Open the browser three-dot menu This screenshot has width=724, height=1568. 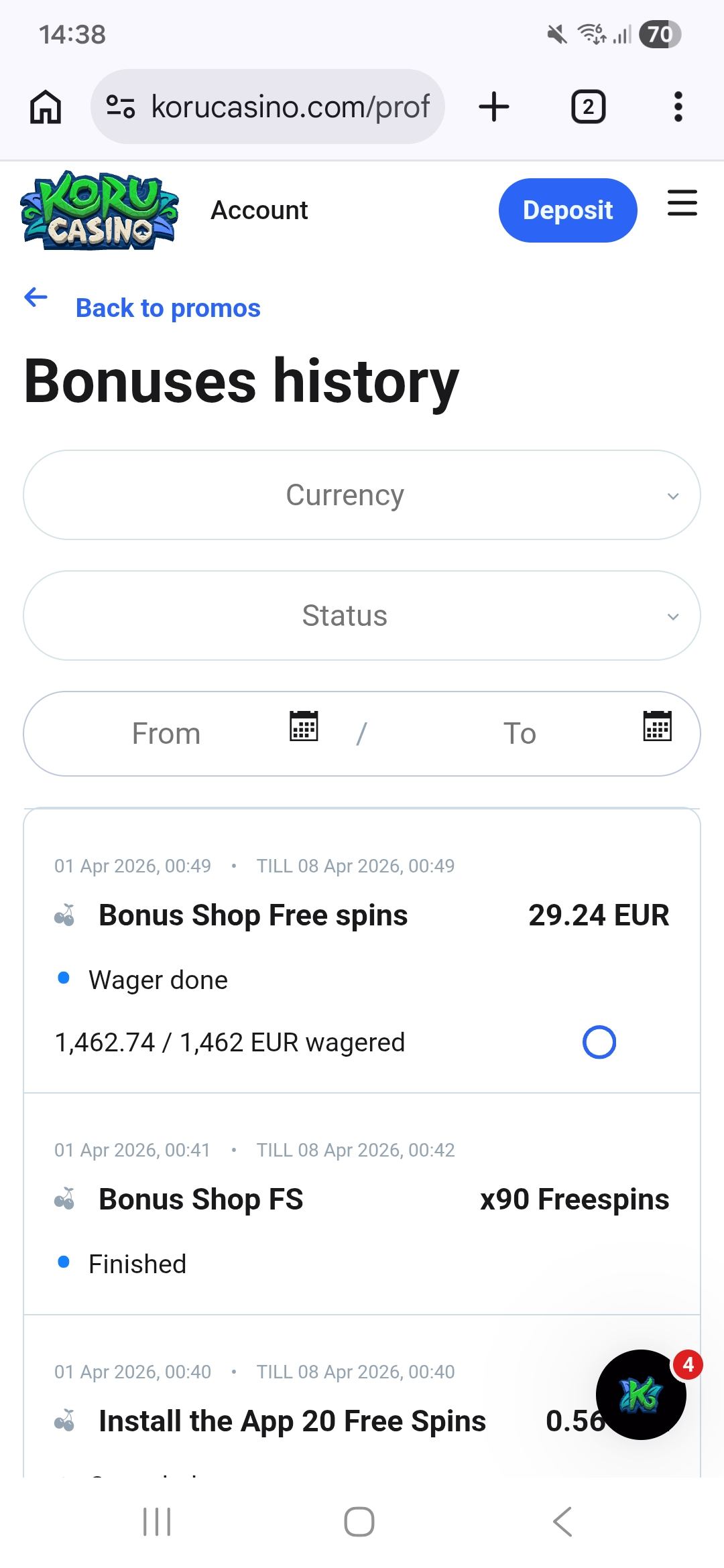pyautogui.click(x=678, y=107)
